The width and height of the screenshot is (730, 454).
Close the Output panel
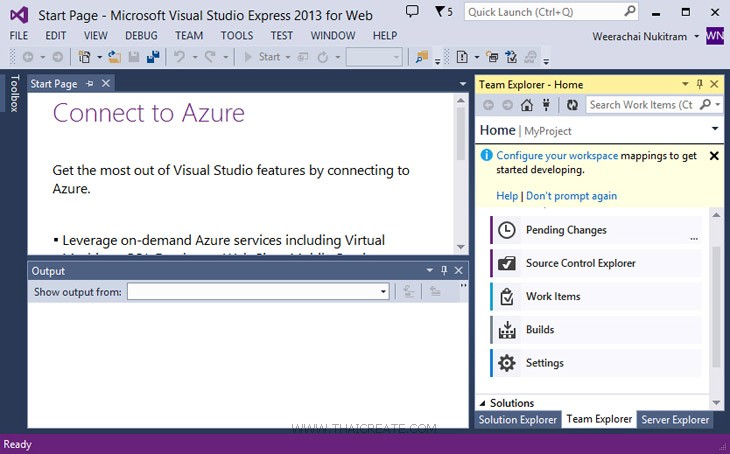[x=459, y=270]
